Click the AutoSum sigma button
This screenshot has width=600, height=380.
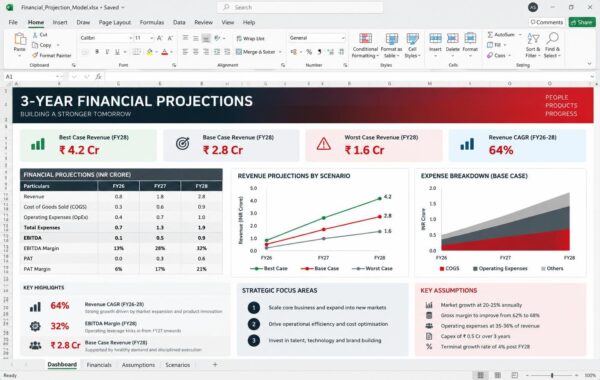[x=501, y=35]
